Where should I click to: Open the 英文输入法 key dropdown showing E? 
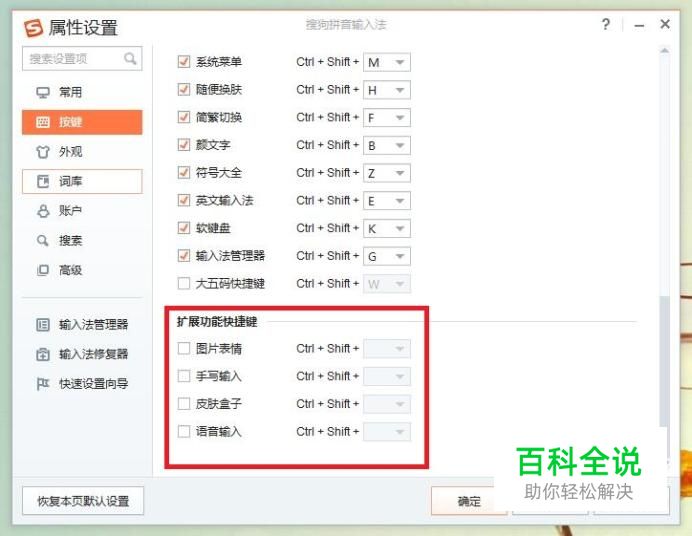[x=387, y=201]
